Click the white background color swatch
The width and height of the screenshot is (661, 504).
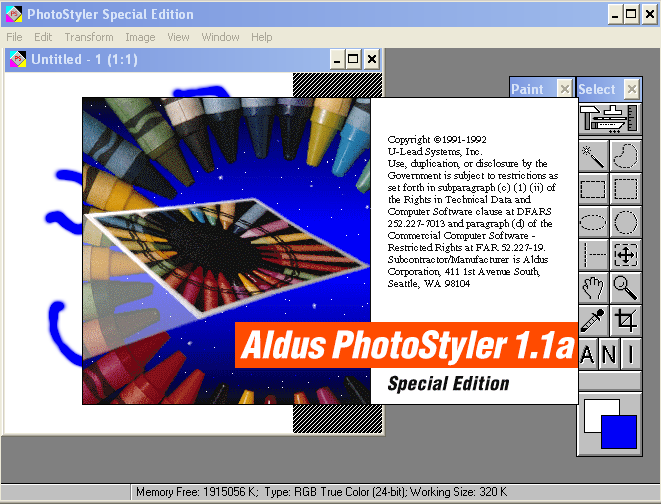(592, 415)
